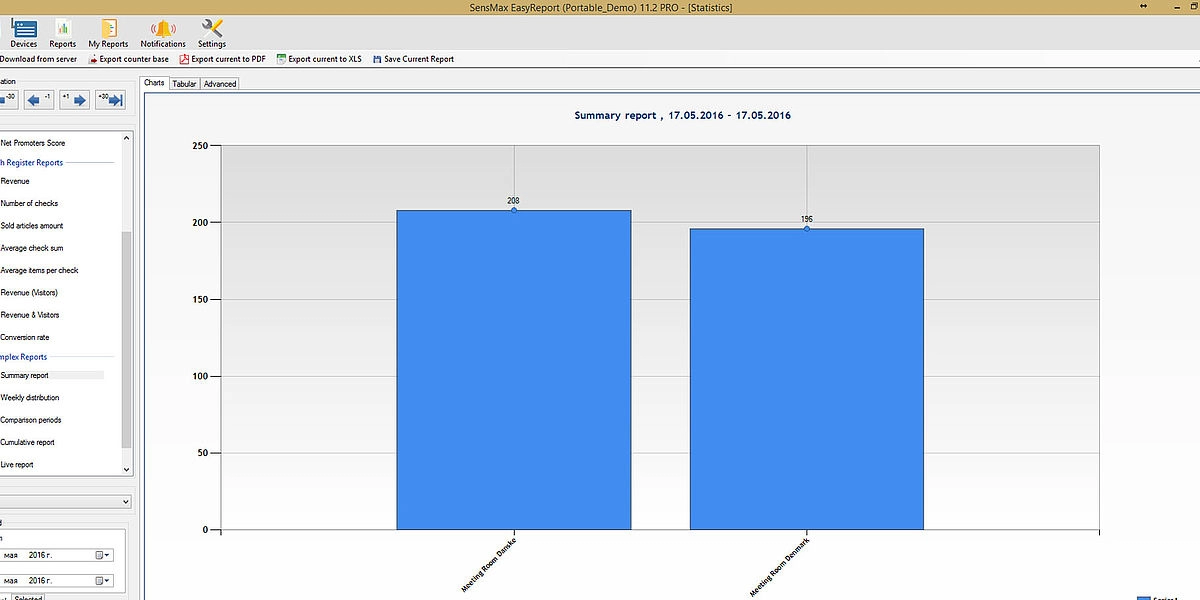Click Export counter base
Image resolution: width=1200 pixels, height=600 pixels.
click(x=127, y=59)
